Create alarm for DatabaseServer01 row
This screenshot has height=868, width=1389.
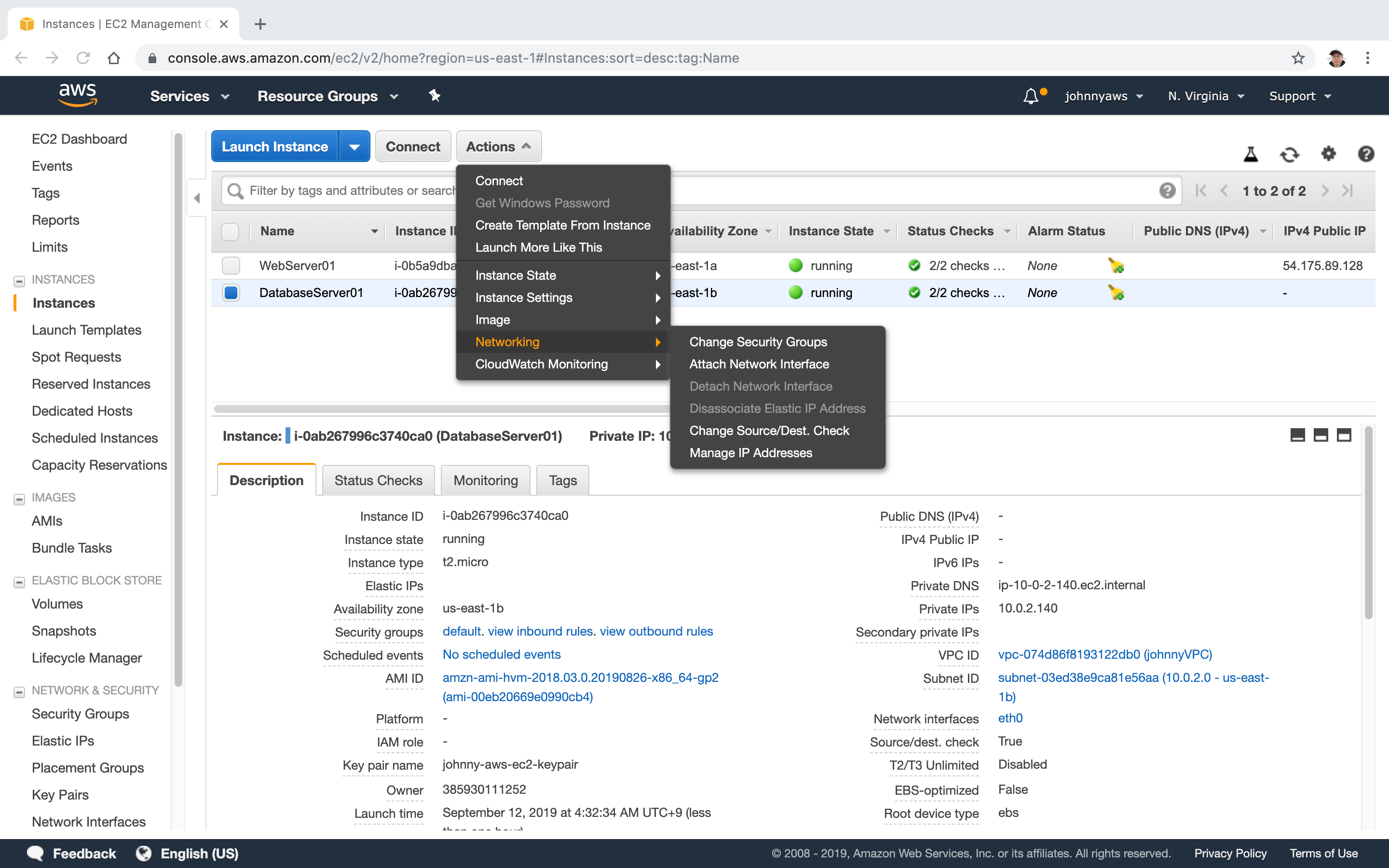pyautogui.click(x=1116, y=293)
